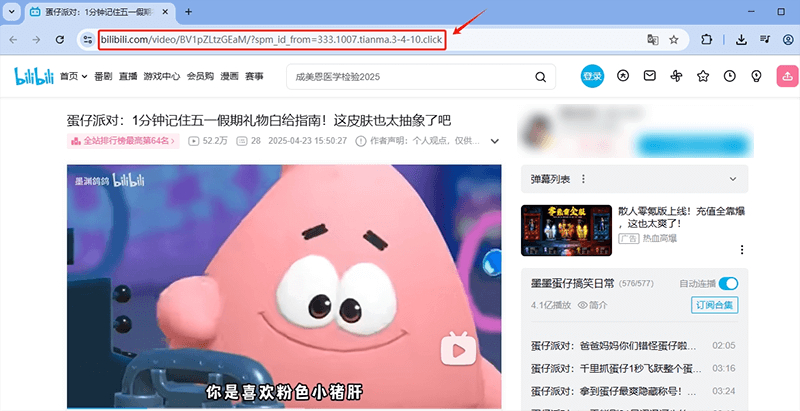Click the 作者声明 notice text

[418, 141]
